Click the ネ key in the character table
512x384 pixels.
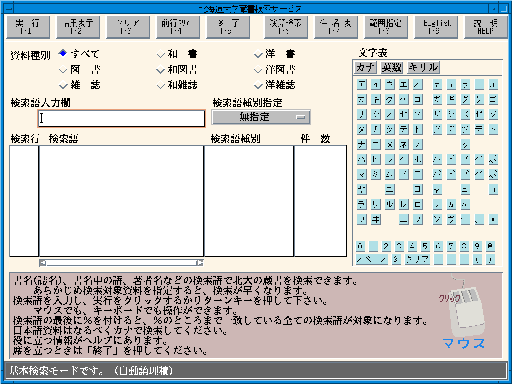tap(404, 144)
